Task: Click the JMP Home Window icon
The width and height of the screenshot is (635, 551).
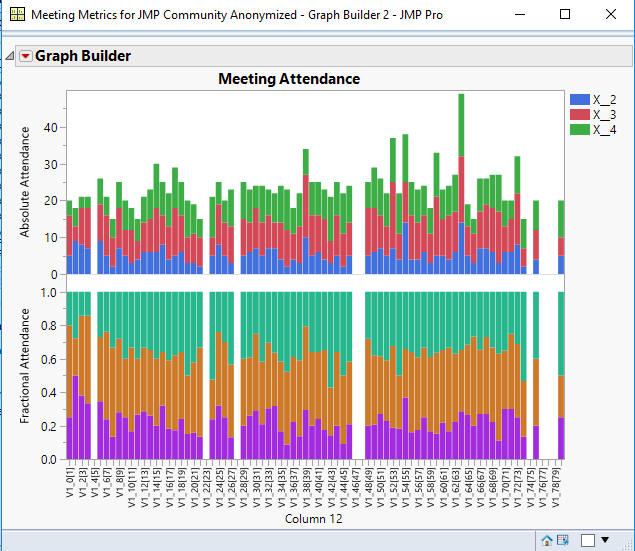Action: pyautogui.click(x=547, y=540)
